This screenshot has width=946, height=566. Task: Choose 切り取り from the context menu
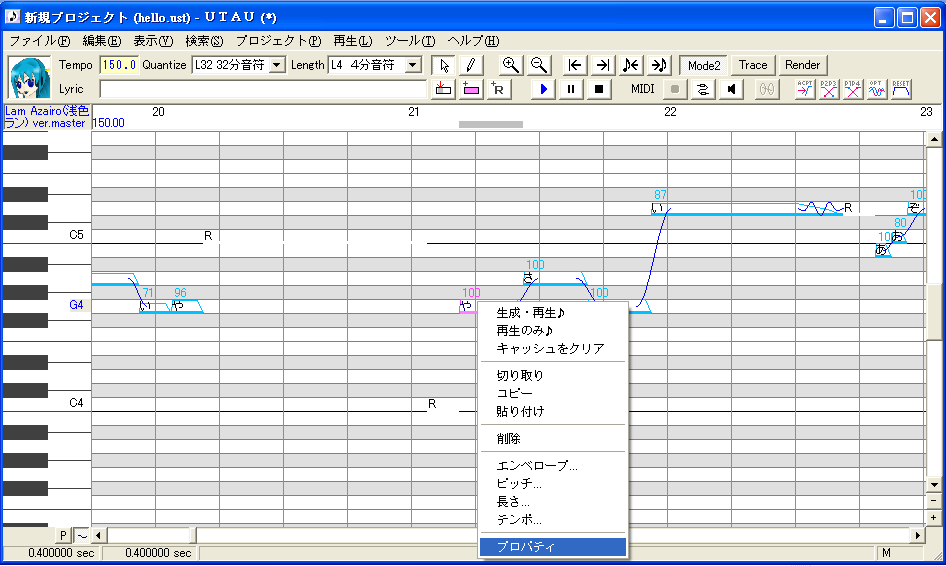[553, 375]
